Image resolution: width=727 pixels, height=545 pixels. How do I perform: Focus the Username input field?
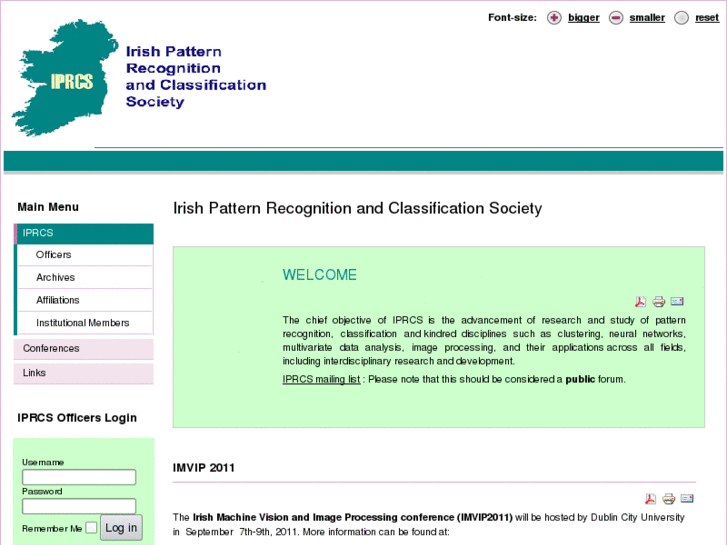(x=79, y=477)
